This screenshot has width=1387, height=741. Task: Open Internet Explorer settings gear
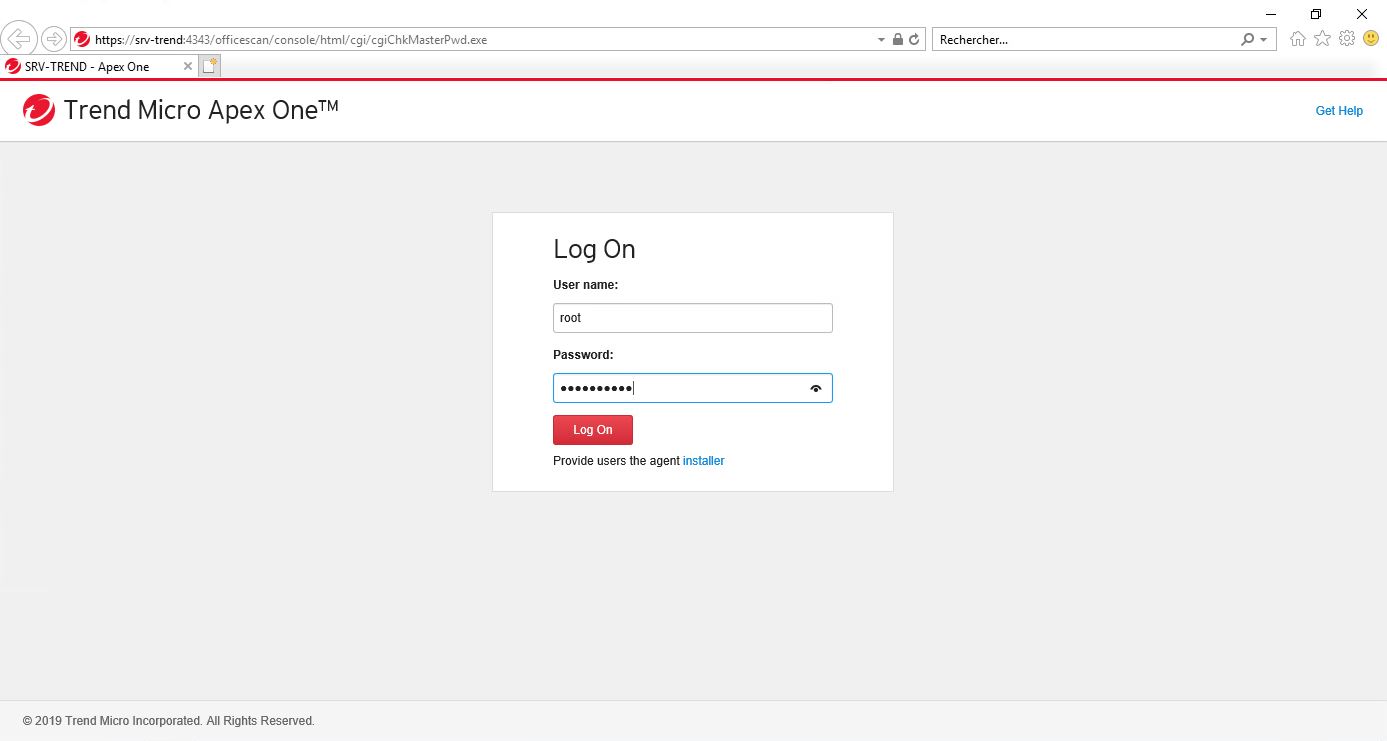(x=1346, y=38)
